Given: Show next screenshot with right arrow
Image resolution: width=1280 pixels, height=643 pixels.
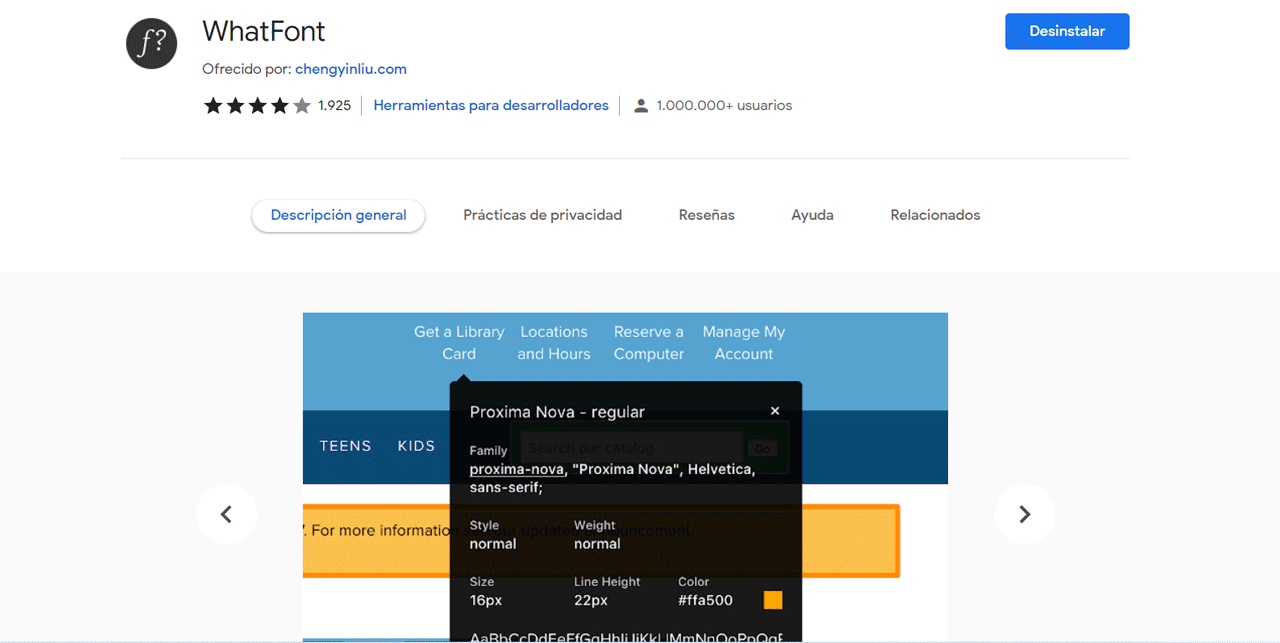Looking at the screenshot, I should pyautogui.click(x=1024, y=514).
